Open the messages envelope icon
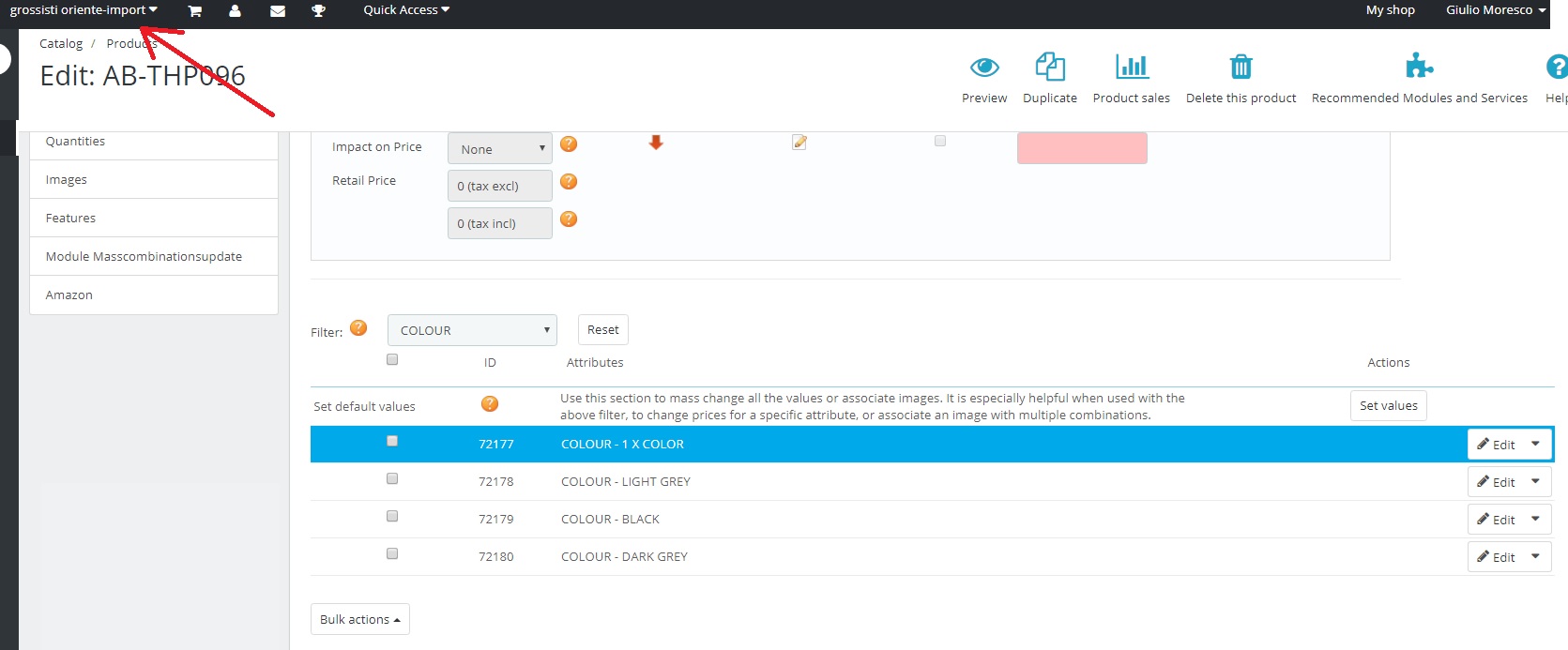 point(278,11)
